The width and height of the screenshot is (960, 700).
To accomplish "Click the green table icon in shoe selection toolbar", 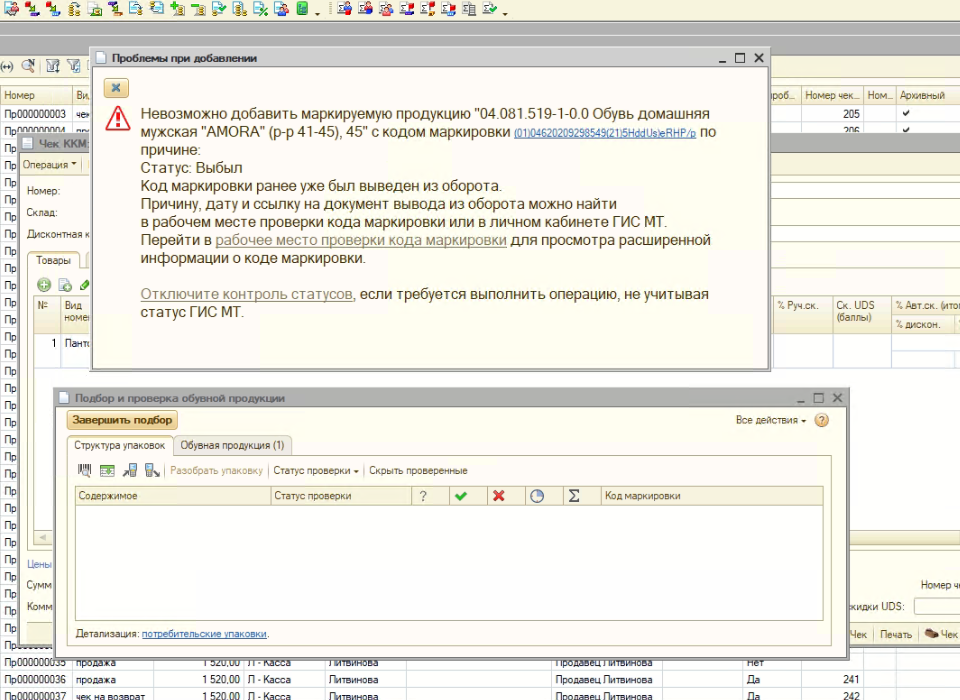I will click(107, 470).
